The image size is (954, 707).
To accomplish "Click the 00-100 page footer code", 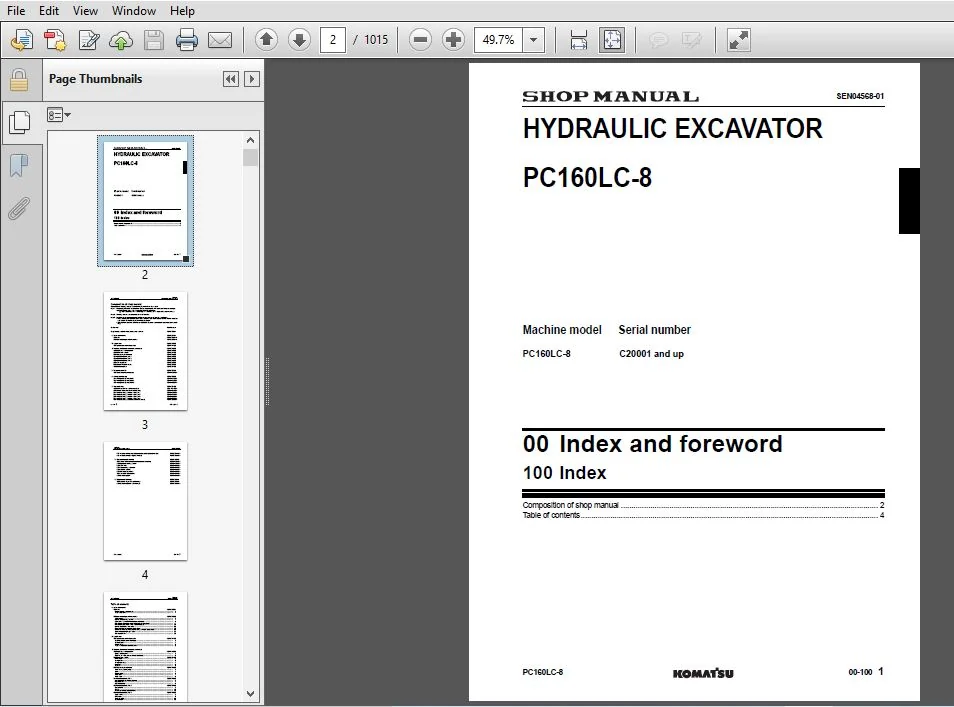I will point(860,672).
